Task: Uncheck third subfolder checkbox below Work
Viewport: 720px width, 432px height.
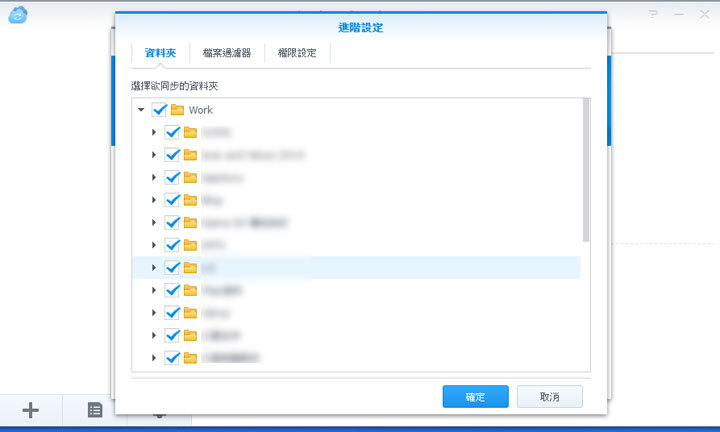Action: [172, 177]
